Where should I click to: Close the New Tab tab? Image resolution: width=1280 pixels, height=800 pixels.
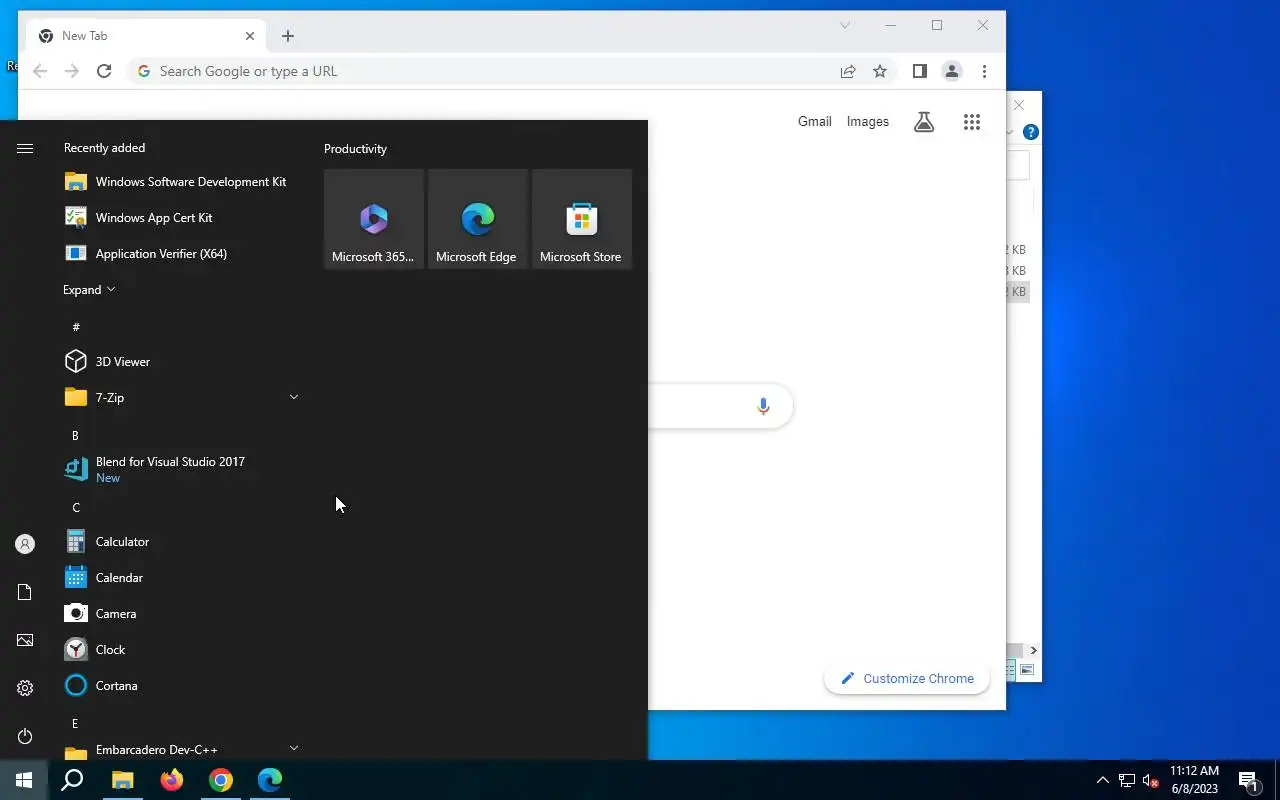tap(250, 36)
